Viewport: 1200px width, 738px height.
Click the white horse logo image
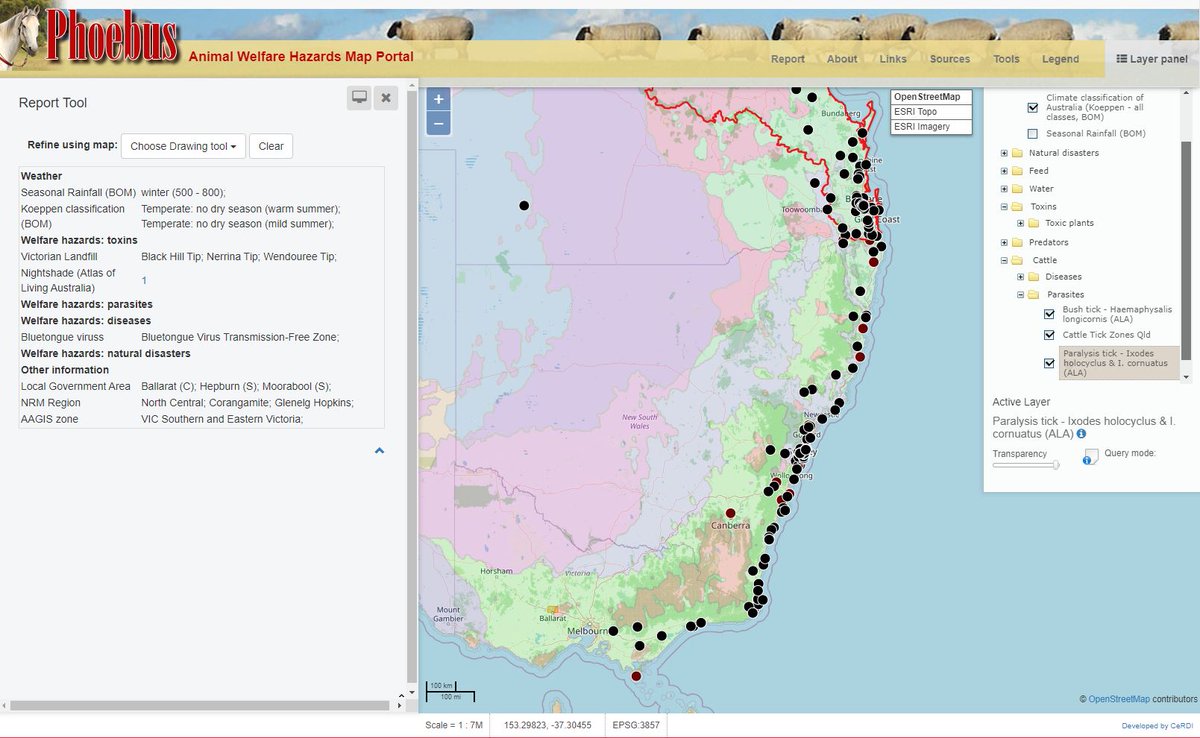pos(21,36)
